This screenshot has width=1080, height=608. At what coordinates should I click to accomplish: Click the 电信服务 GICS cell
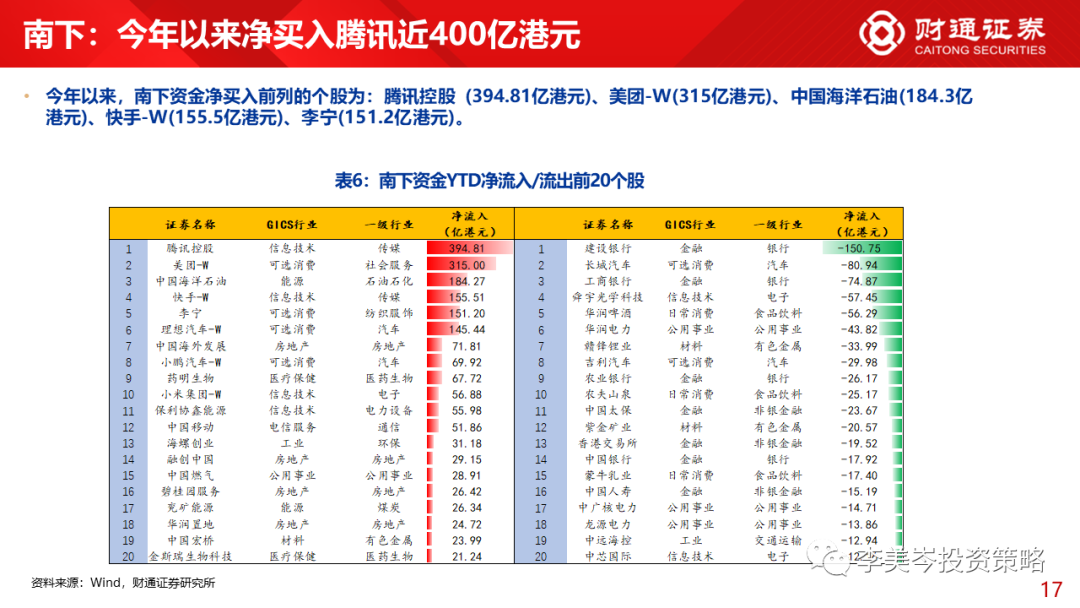(x=292, y=427)
